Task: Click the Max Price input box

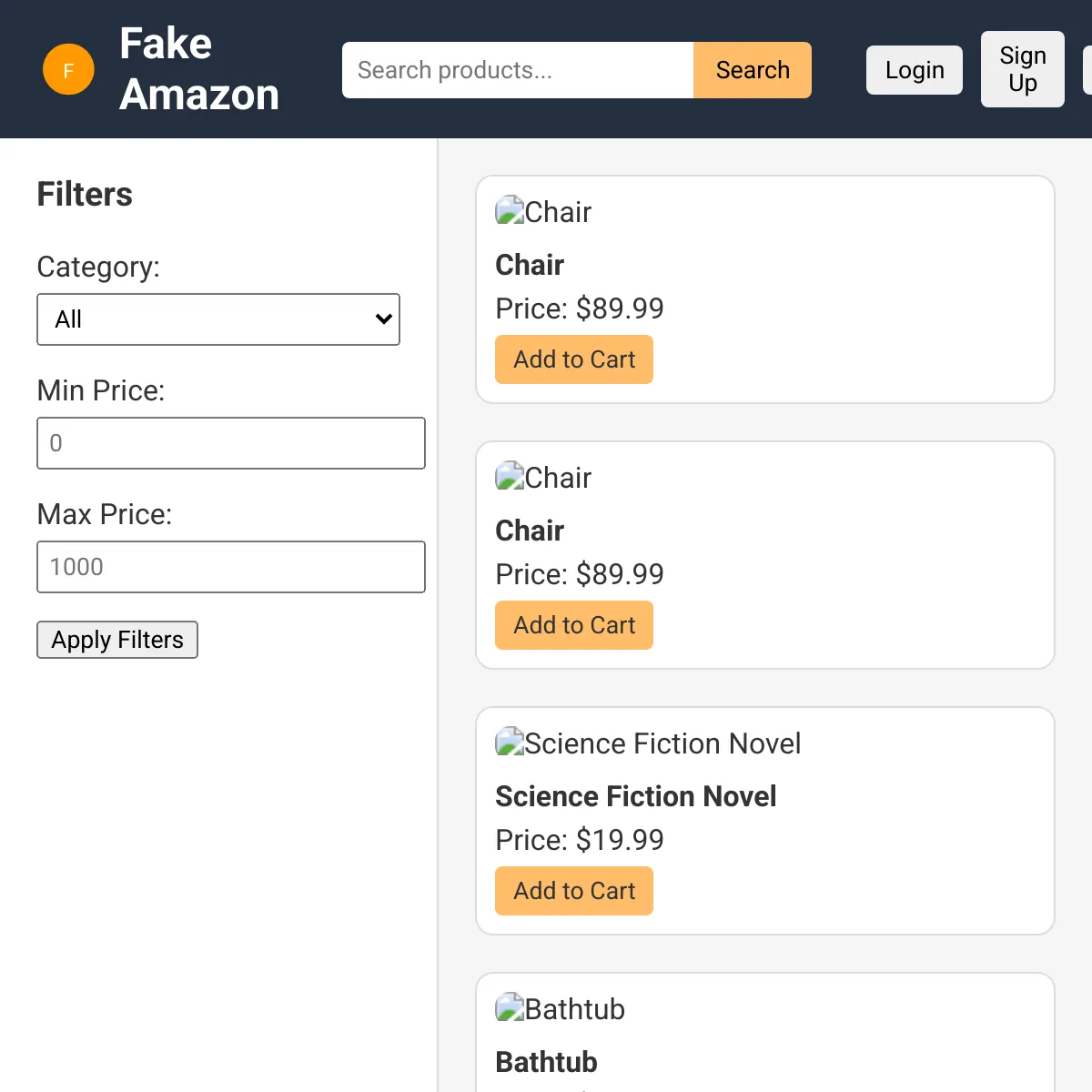Action: point(231,567)
